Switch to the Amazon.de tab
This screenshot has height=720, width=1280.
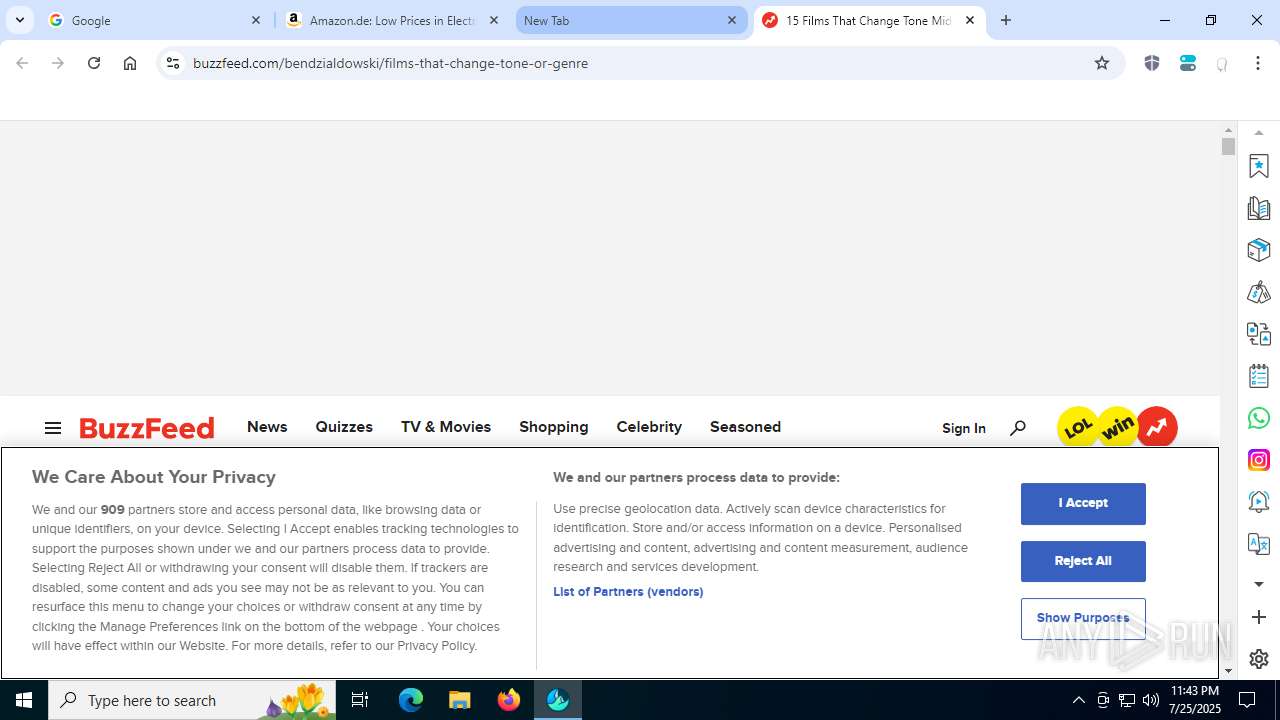(x=393, y=20)
